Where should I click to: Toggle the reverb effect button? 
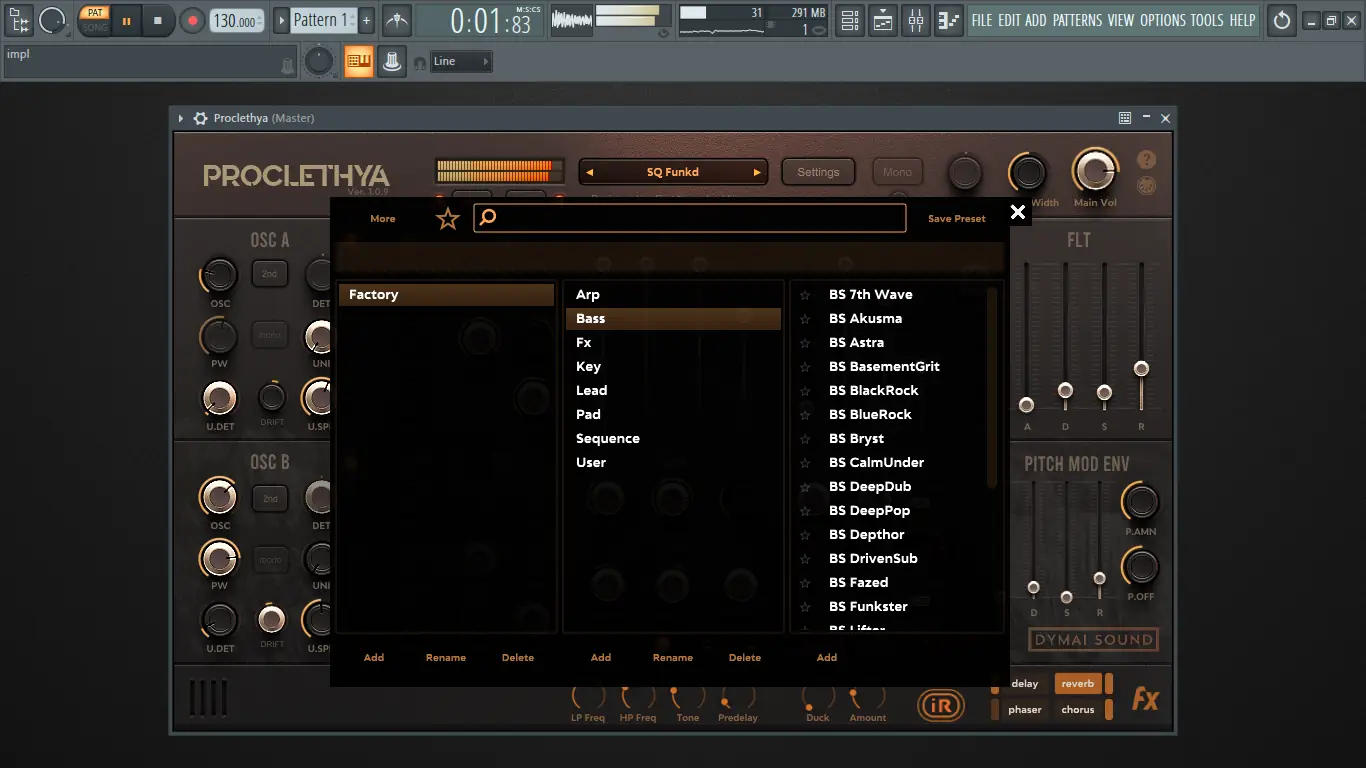tap(1078, 684)
